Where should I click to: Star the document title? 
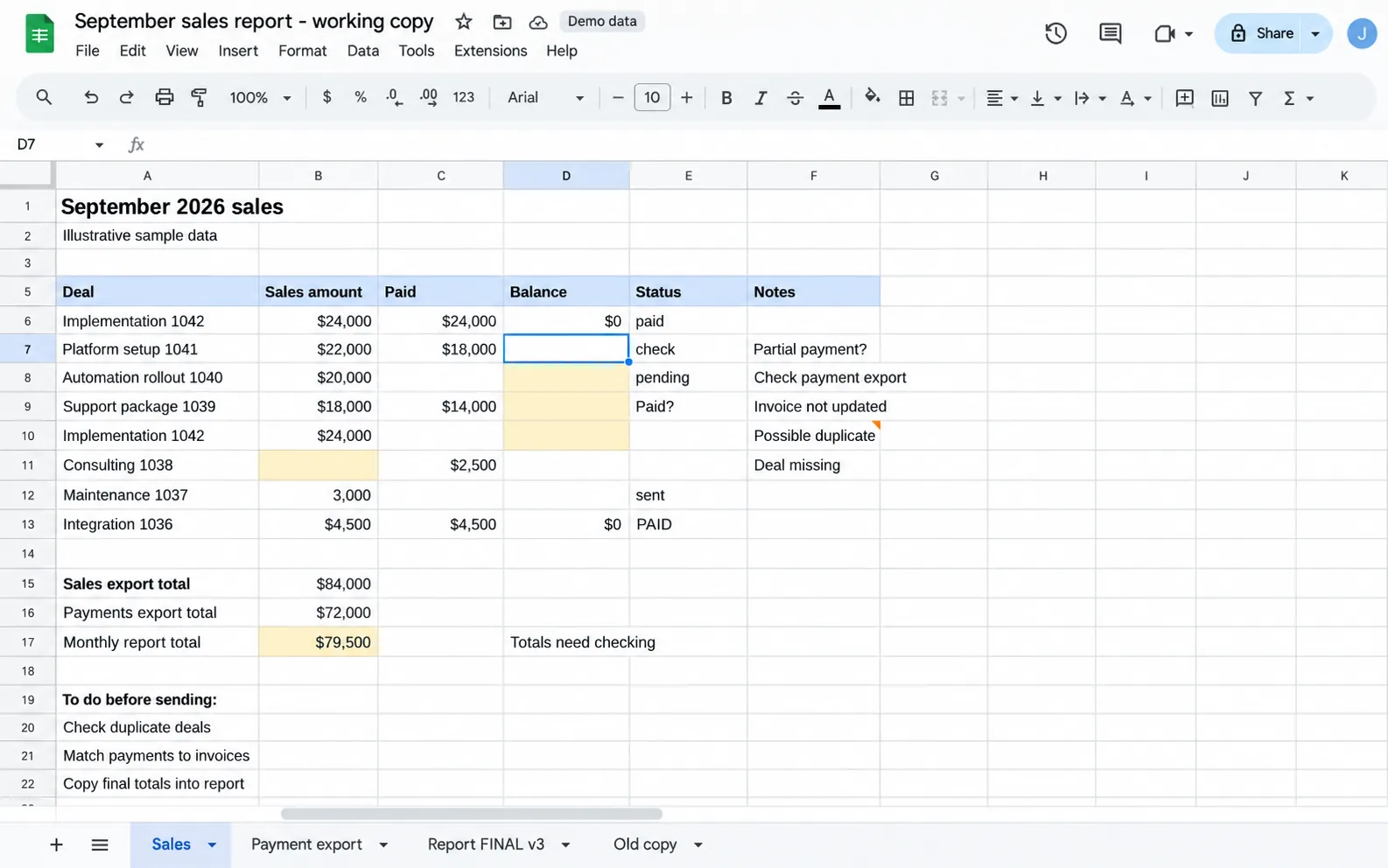464,22
